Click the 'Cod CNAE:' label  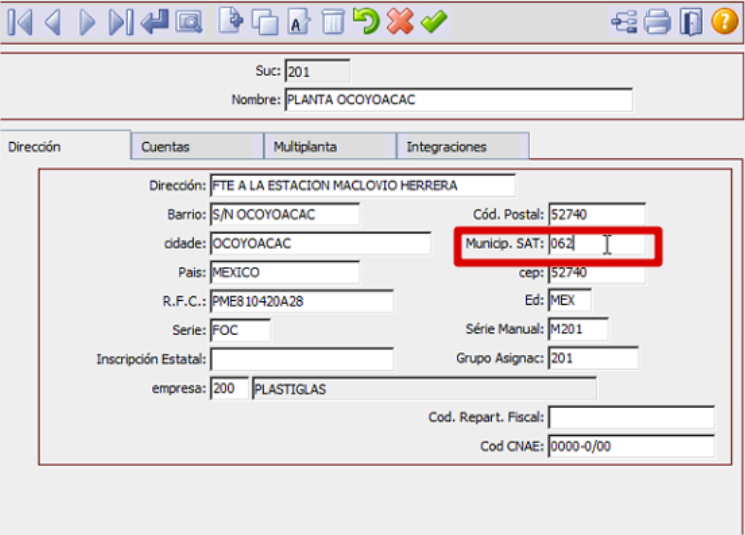tap(512, 446)
